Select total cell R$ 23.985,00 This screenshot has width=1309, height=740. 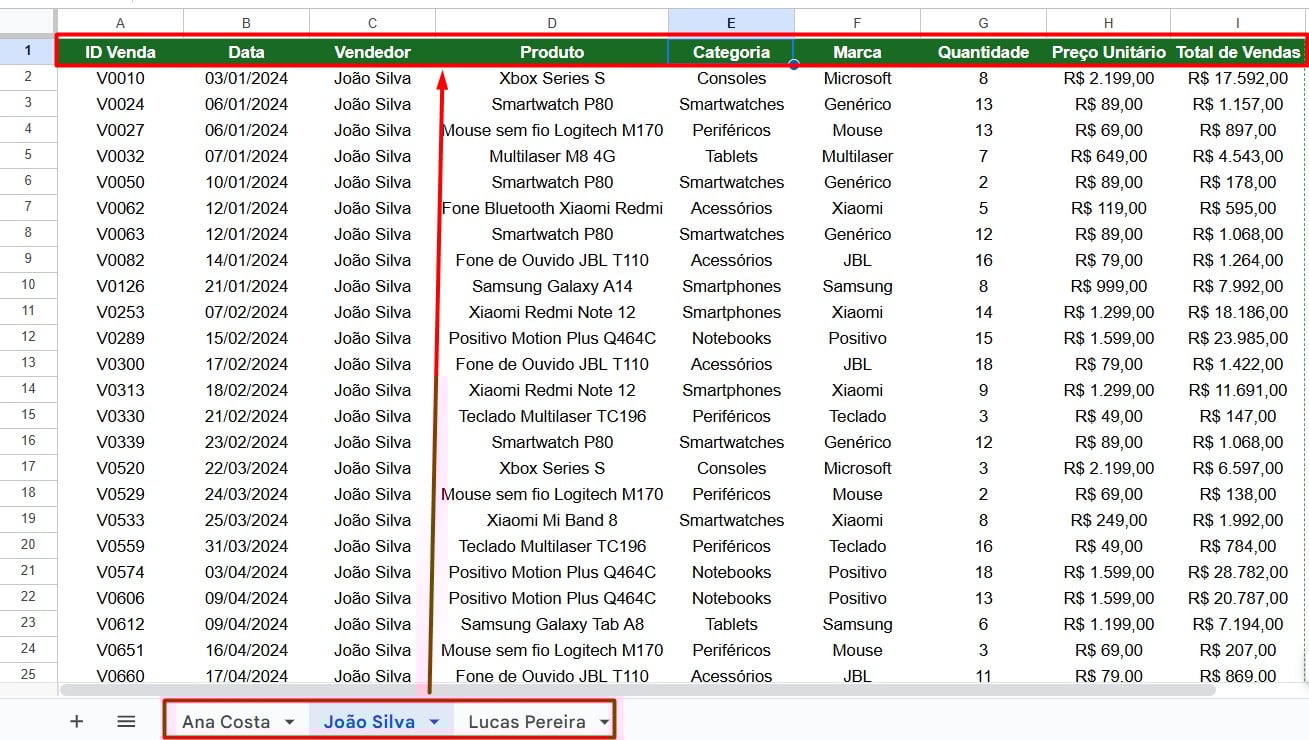(1238, 338)
